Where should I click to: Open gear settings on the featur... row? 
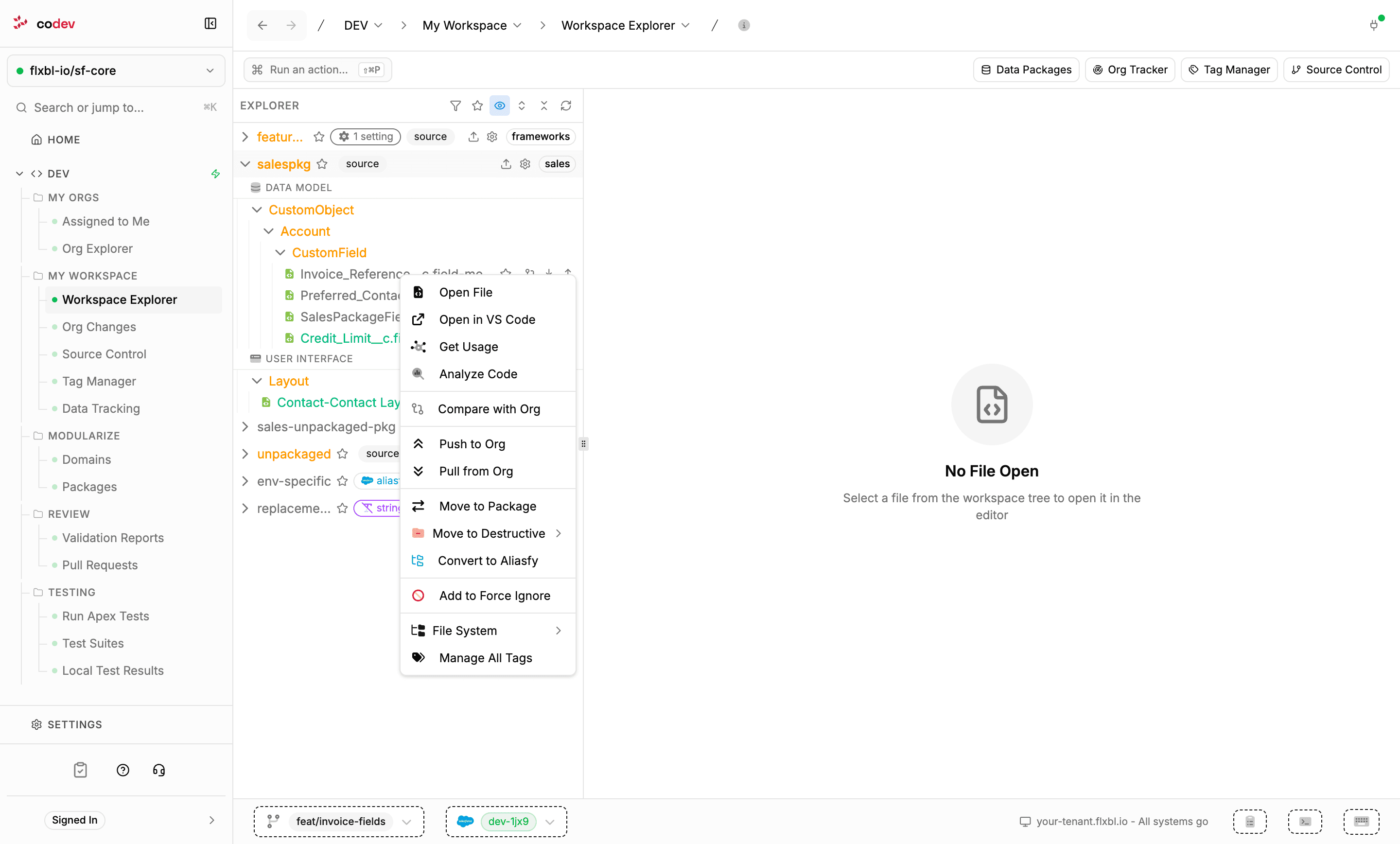coord(492,137)
